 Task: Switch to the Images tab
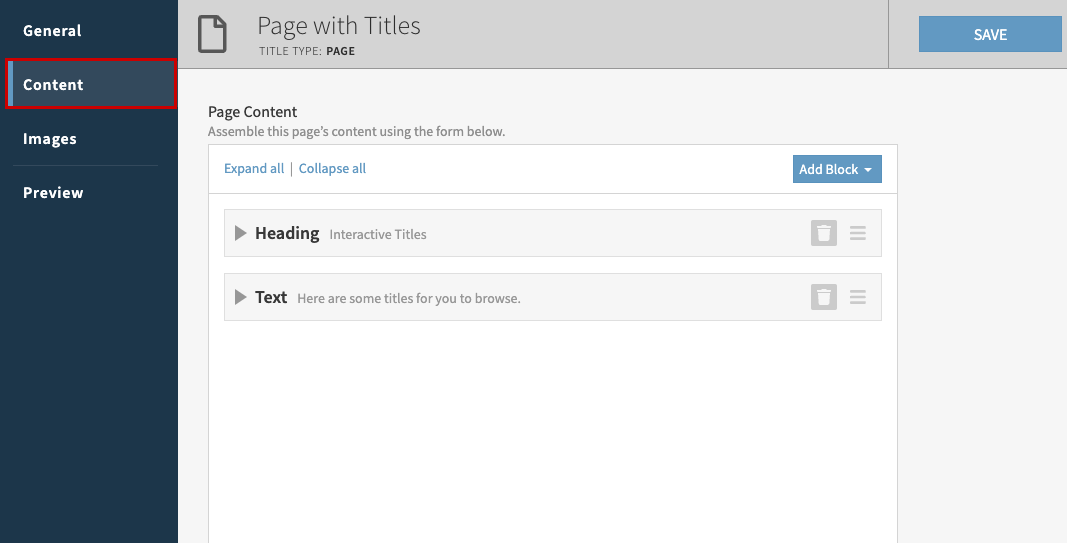[50, 139]
